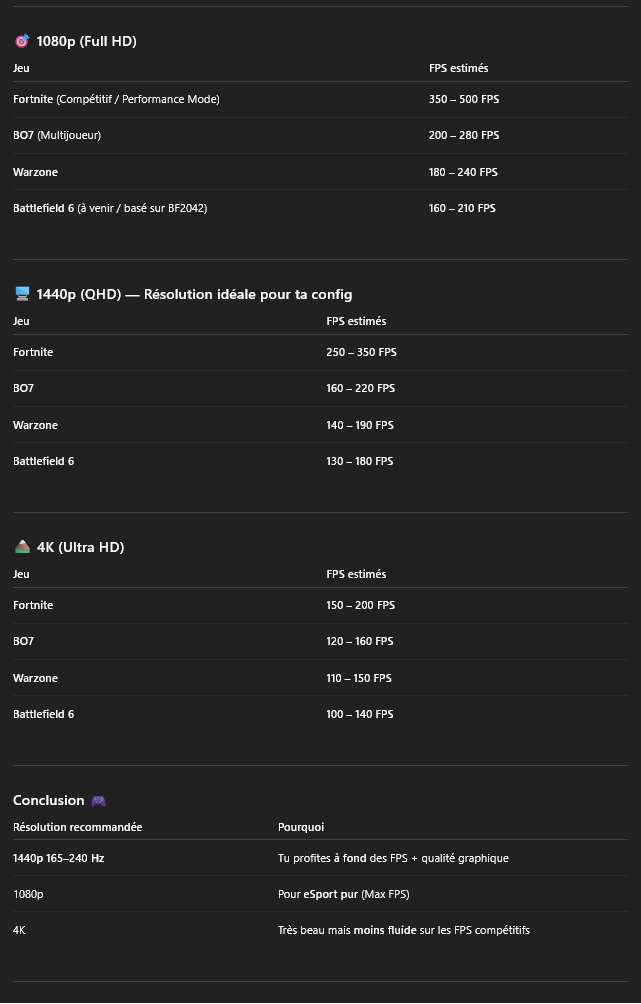Click the Résolution recommandée column header
Screen dimensions: 641x1004
click(x=77, y=827)
